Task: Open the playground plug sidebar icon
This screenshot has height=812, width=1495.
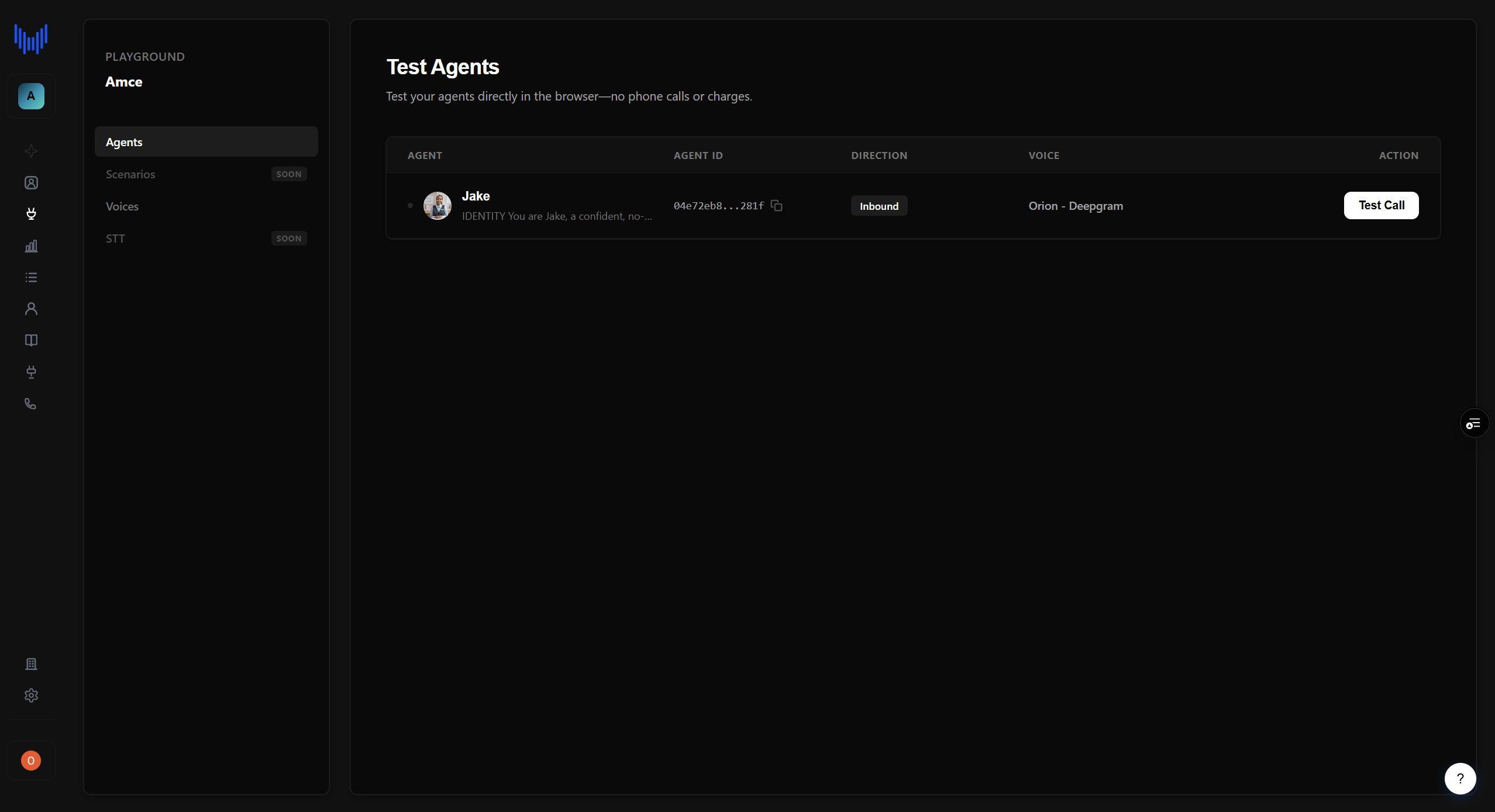Action: [x=31, y=214]
